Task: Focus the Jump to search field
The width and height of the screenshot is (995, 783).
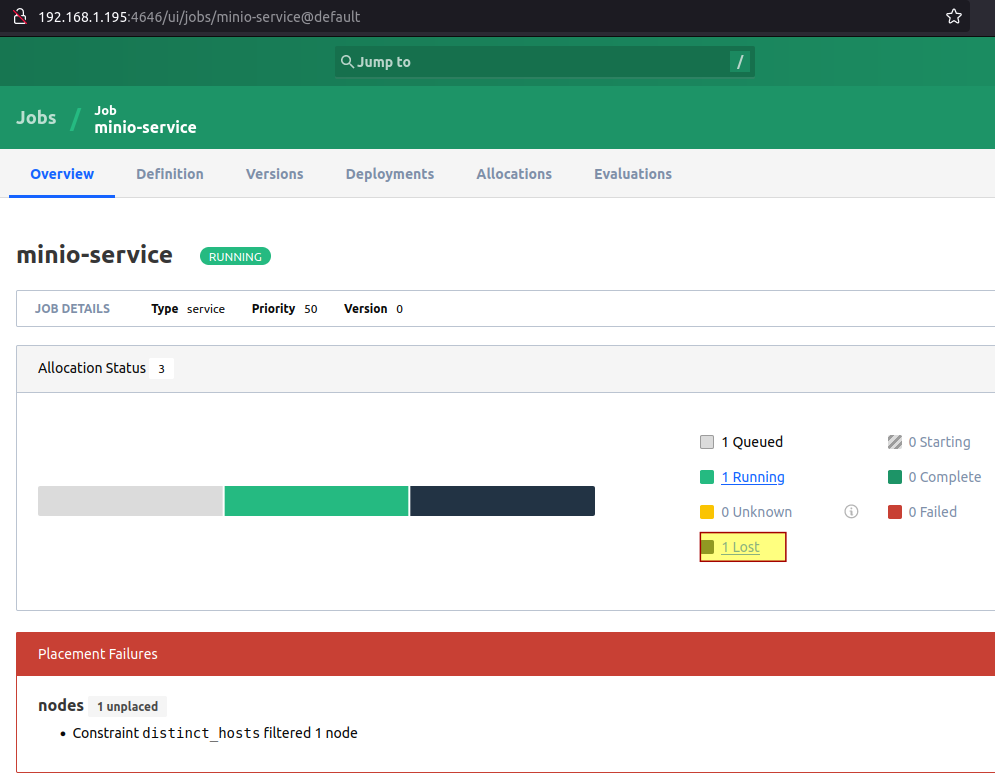Action: coord(544,62)
